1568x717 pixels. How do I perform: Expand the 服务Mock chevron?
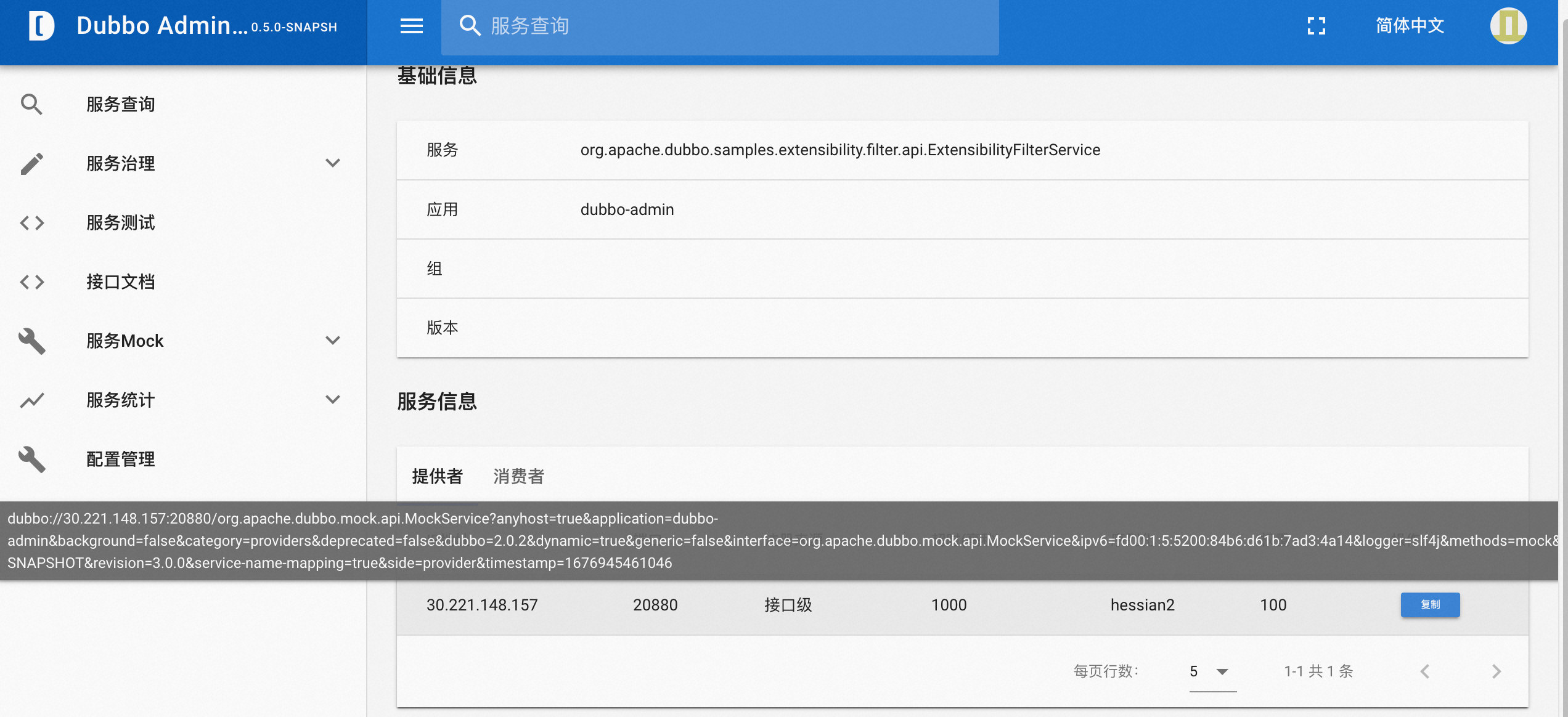[x=333, y=341]
